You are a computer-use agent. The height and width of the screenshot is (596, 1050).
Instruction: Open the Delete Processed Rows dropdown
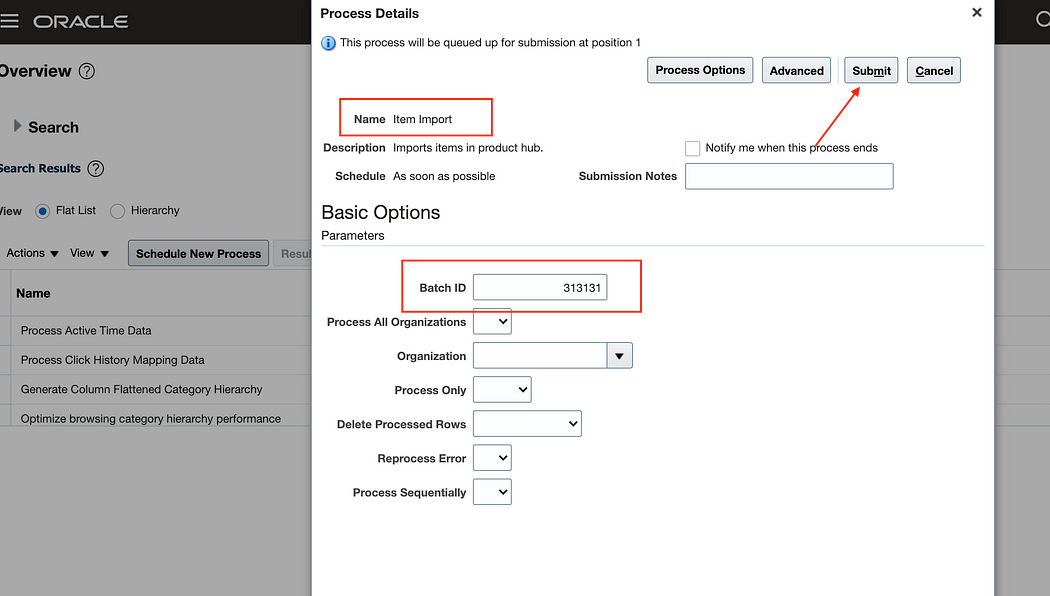[527, 424]
